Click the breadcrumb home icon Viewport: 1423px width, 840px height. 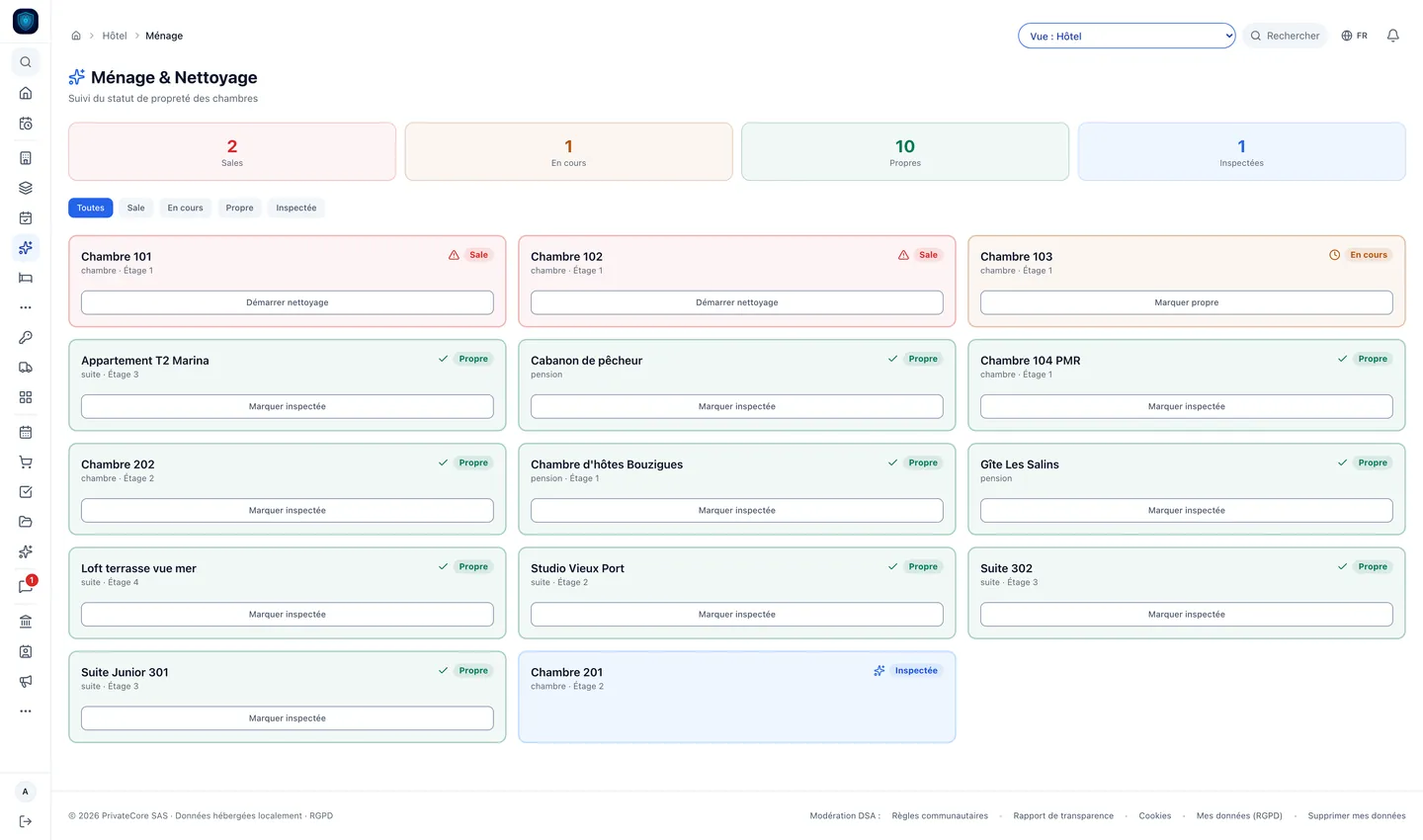(x=76, y=36)
